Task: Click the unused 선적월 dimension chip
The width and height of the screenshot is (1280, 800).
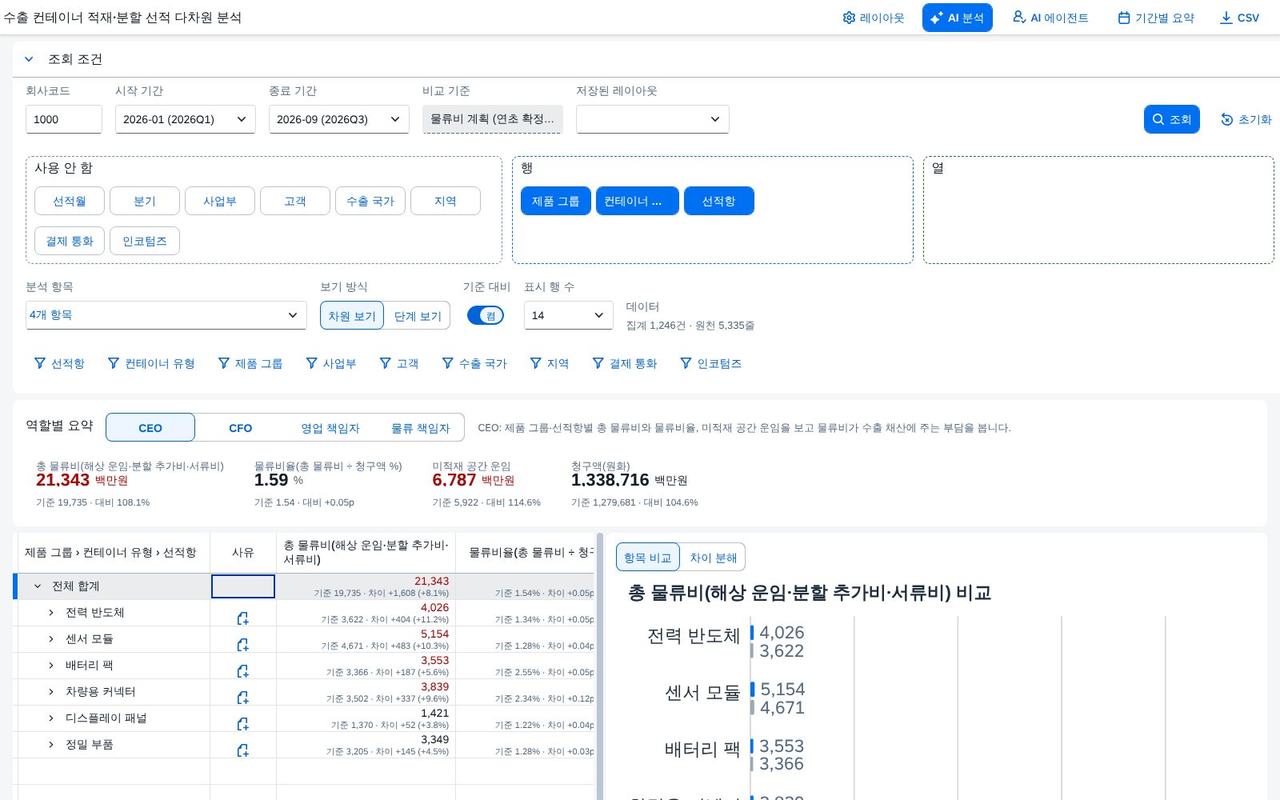Action: click(69, 201)
